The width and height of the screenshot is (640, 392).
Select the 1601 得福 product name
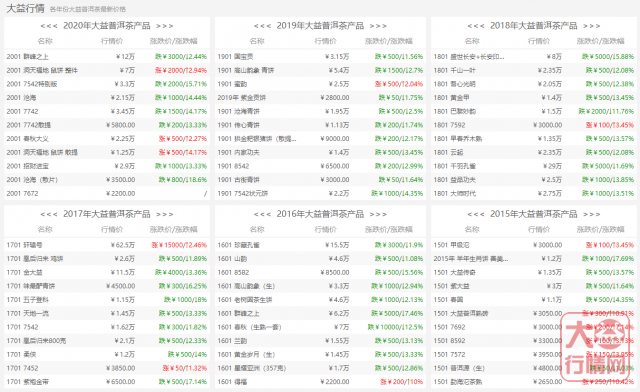[232, 382]
